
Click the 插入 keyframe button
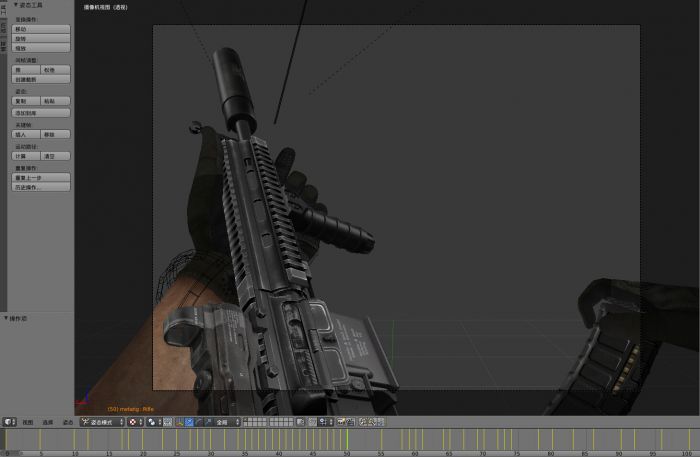tap(26, 134)
